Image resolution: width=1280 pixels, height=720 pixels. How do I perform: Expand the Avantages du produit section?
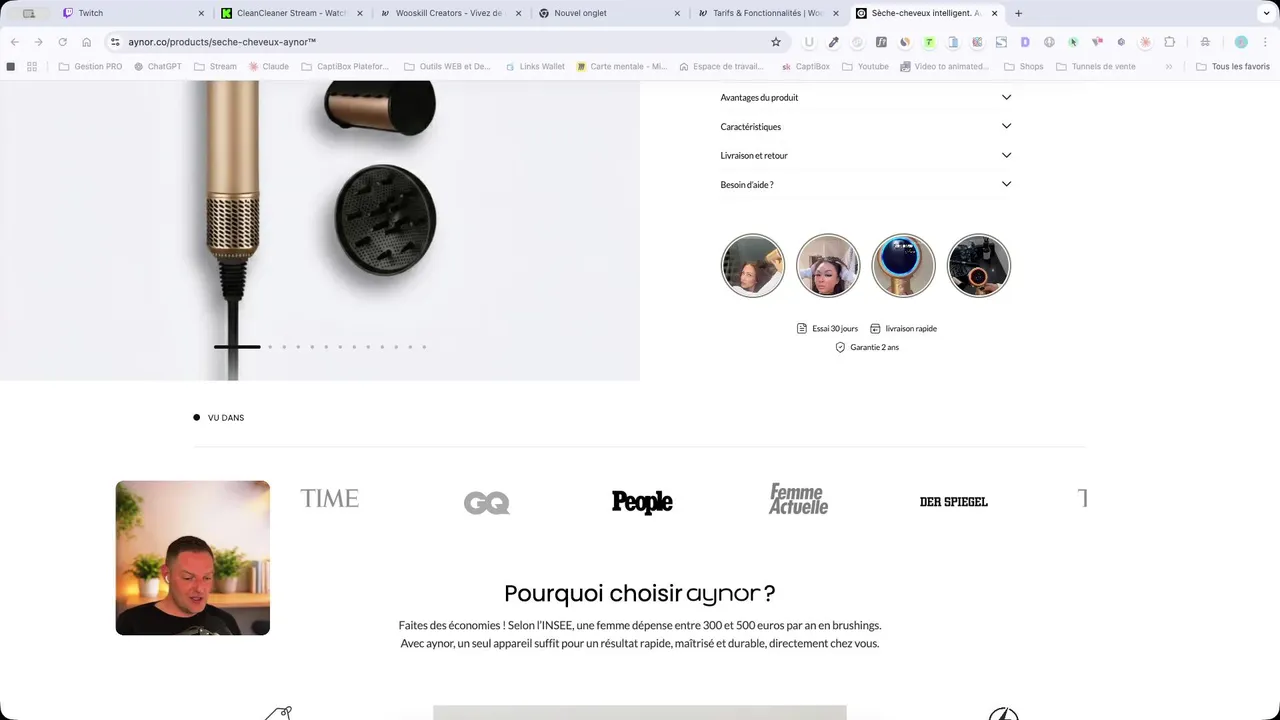tap(866, 97)
